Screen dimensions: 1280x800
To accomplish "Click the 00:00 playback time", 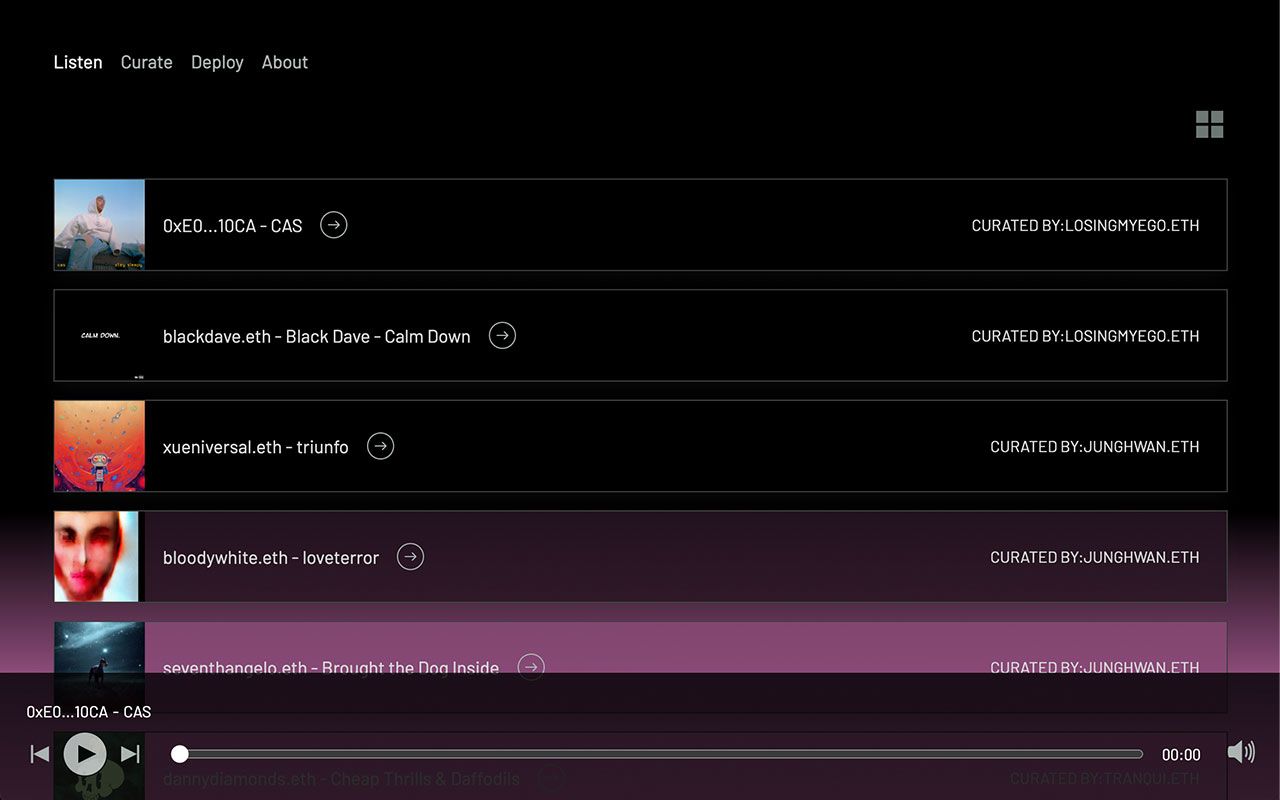I will coord(1181,755).
